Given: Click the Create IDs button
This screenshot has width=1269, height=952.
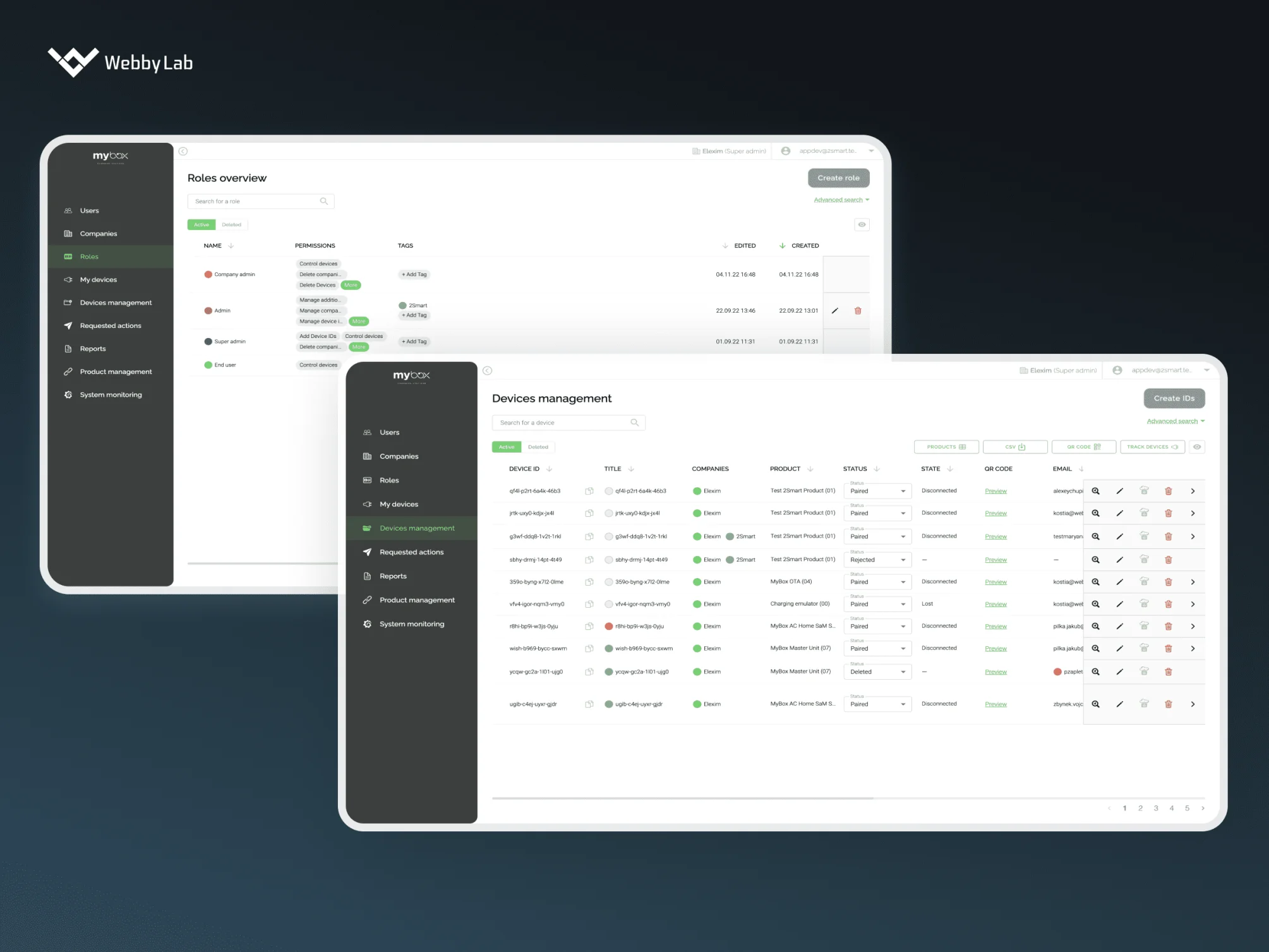Looking at the screenshot, I should point(1174,398).
